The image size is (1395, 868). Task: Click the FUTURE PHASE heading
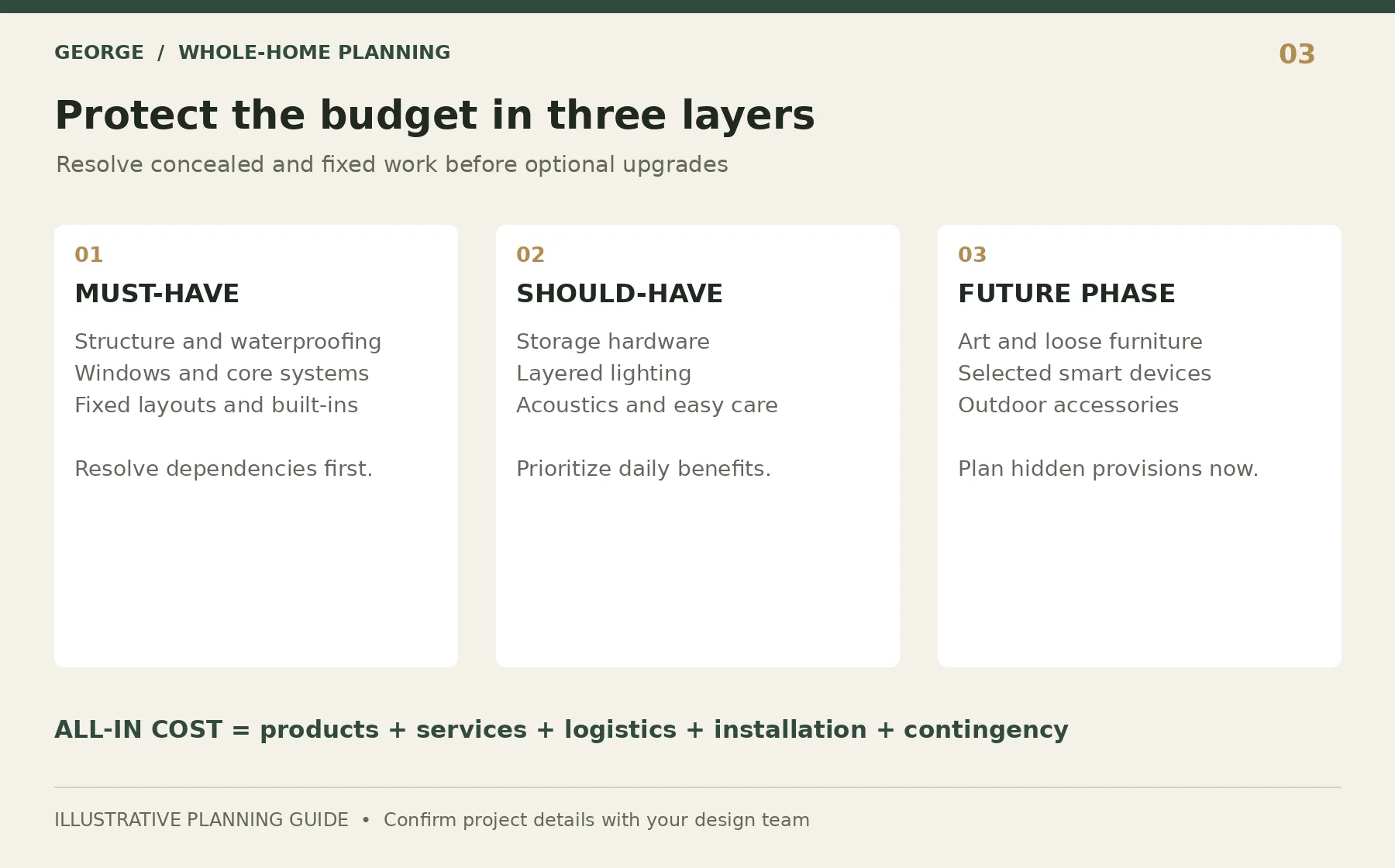pyautogui.click(x=1066, y=294)
